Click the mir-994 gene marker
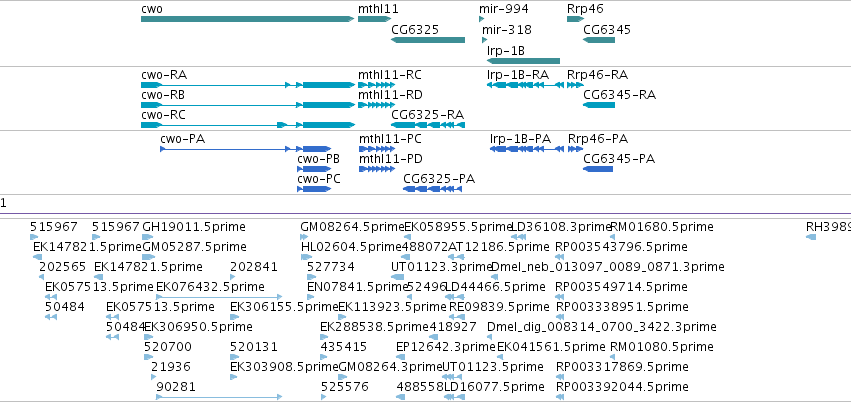Image resolution: width=851 pixels, height=402 pixels. tap(481, 19)
